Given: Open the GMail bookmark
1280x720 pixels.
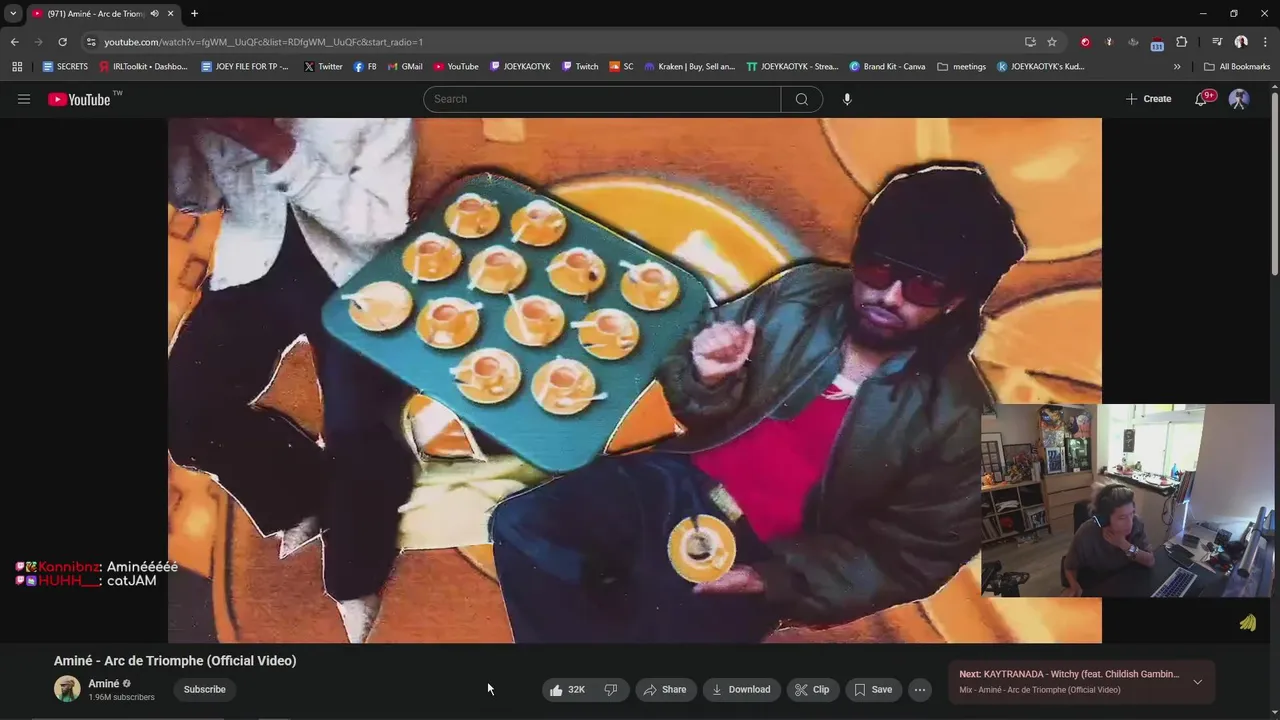Looking at the screenshot, I should point(405,67).
